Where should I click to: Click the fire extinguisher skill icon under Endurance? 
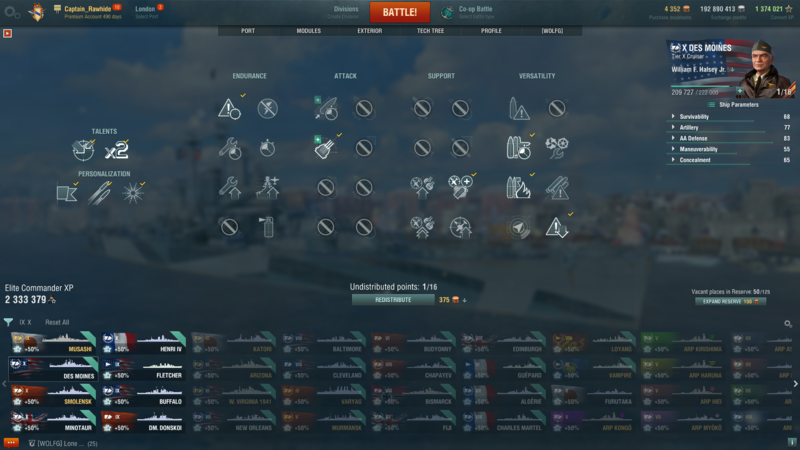[x=267, y=227]
